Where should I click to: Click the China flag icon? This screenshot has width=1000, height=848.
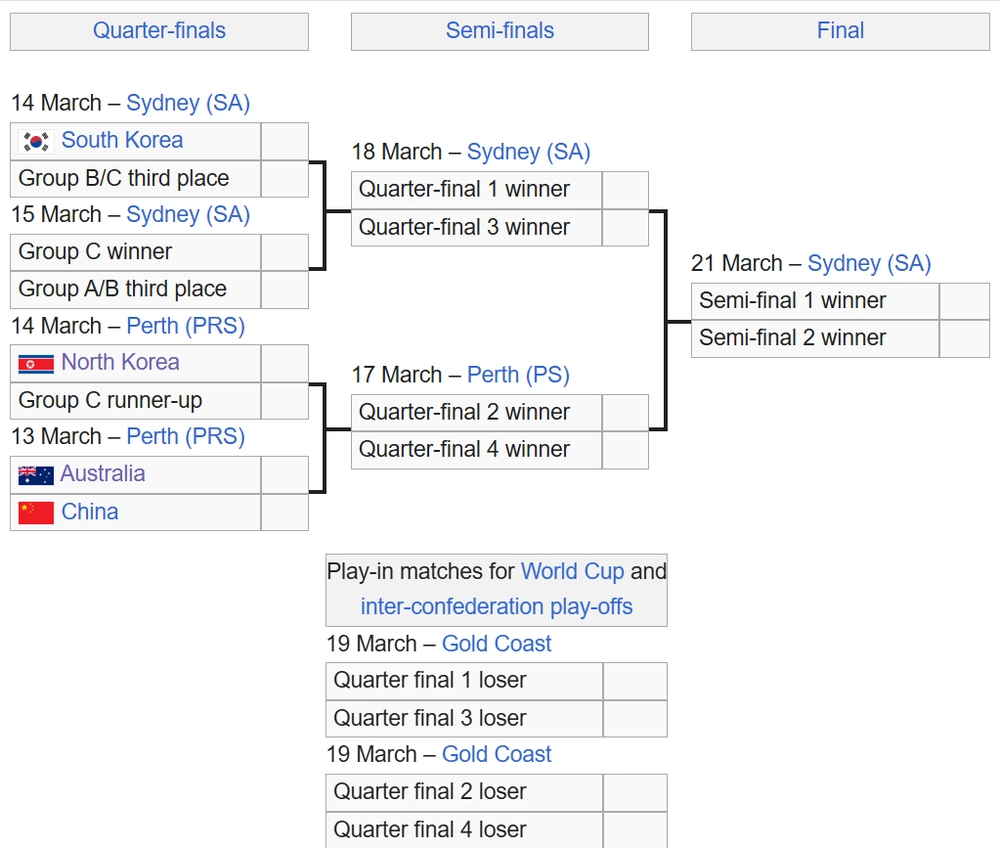pos(36,513)
